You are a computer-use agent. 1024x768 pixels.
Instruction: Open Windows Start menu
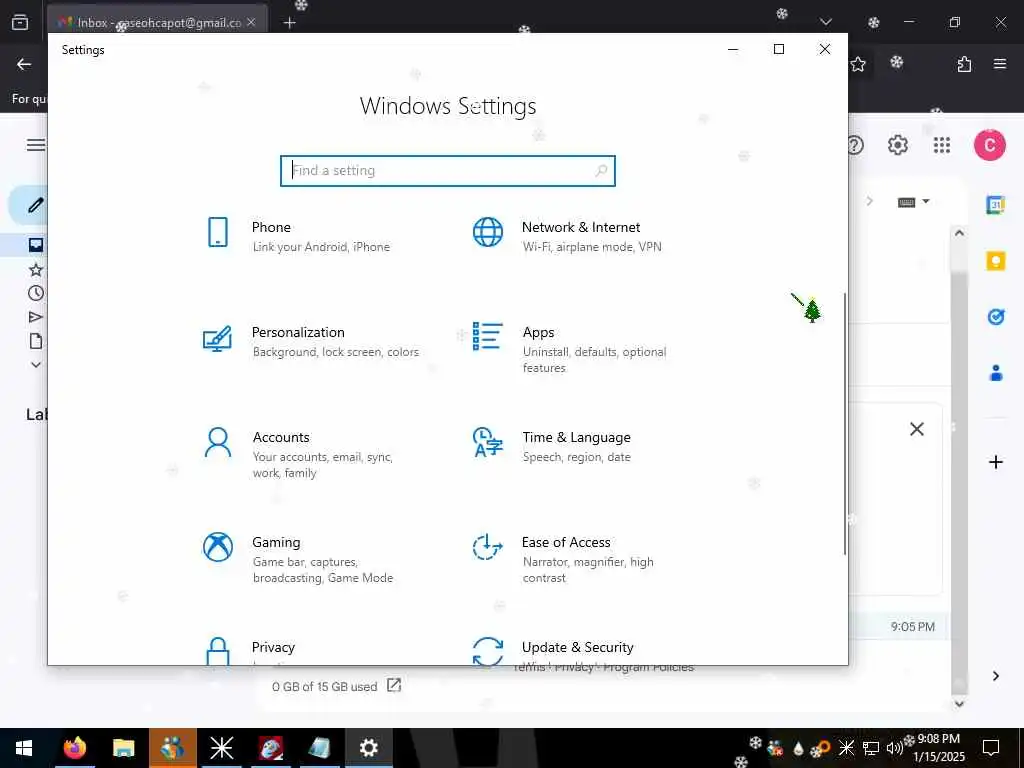[24, 748]
